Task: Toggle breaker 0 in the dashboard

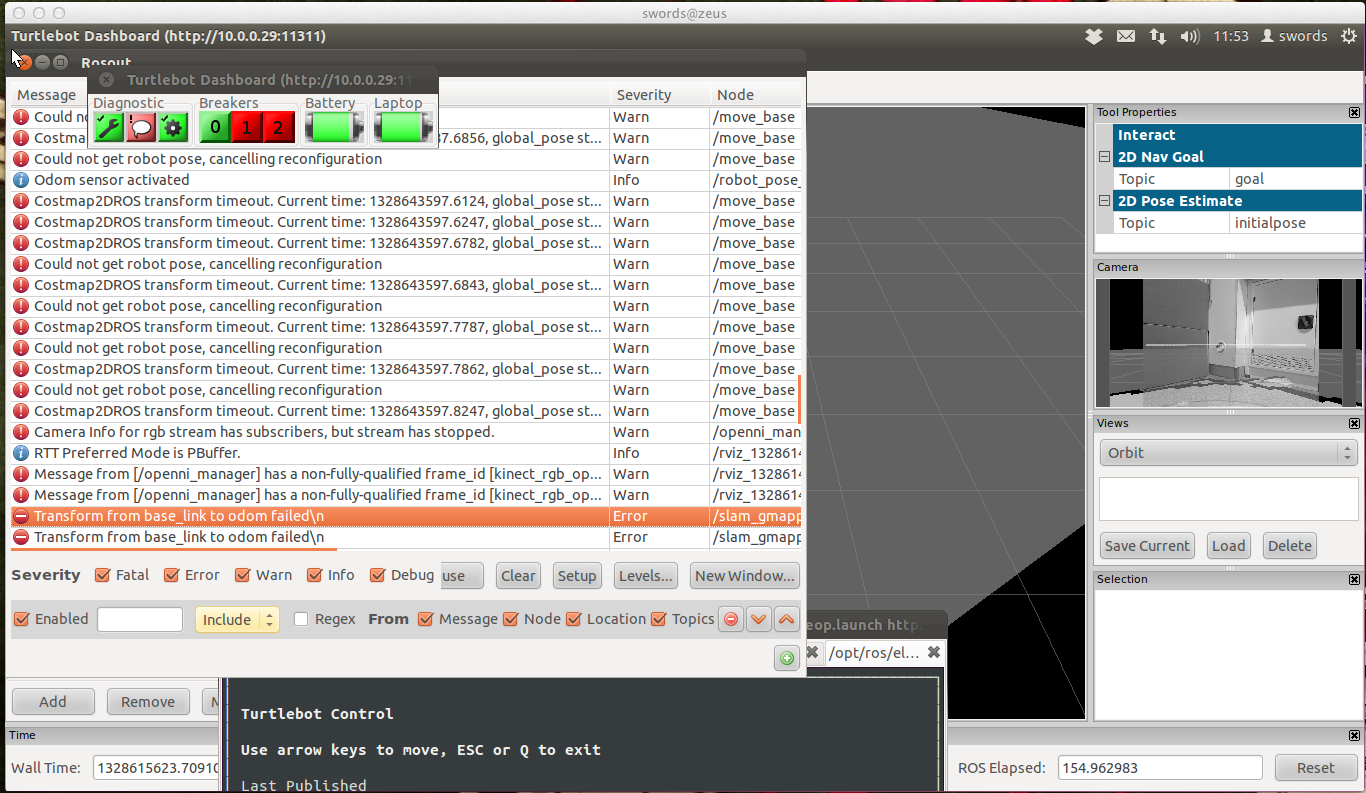Action: pyautogui.click(x=215, y=127)
